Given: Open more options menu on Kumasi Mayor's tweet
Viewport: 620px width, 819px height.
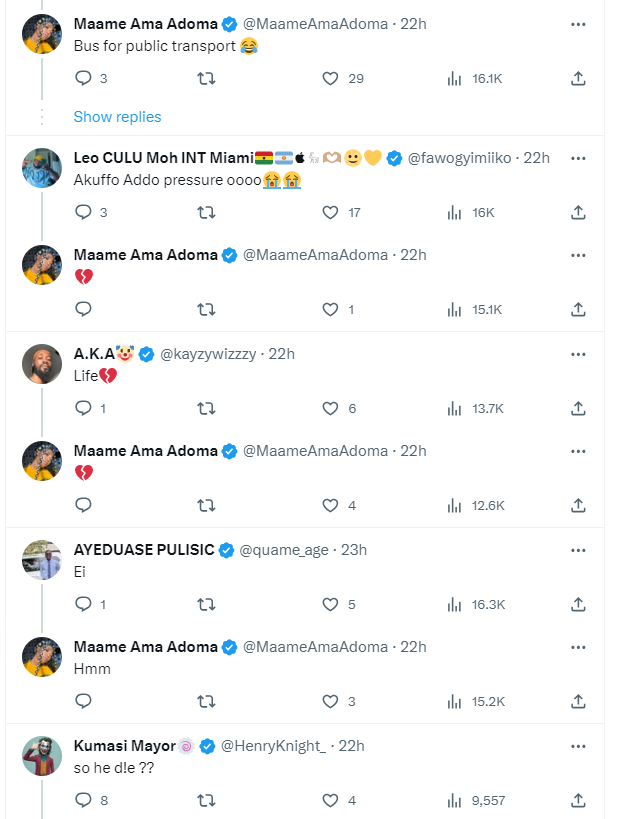Looking at the screenshot, I should pyautogui.click(x=578, y=746).
